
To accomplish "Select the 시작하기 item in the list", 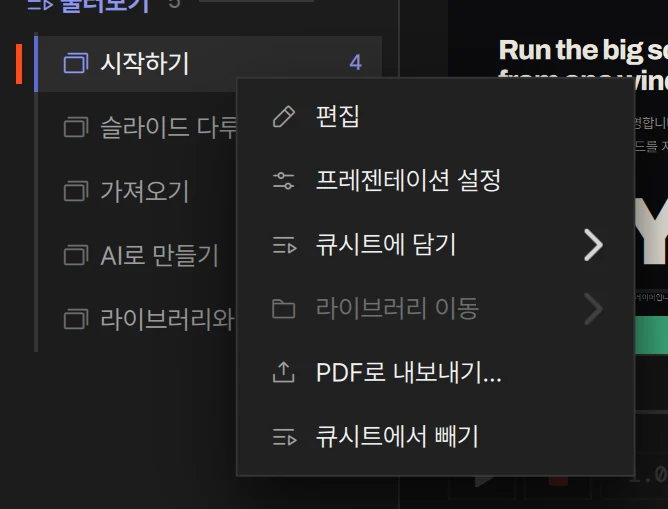I will tap(210, 64).
